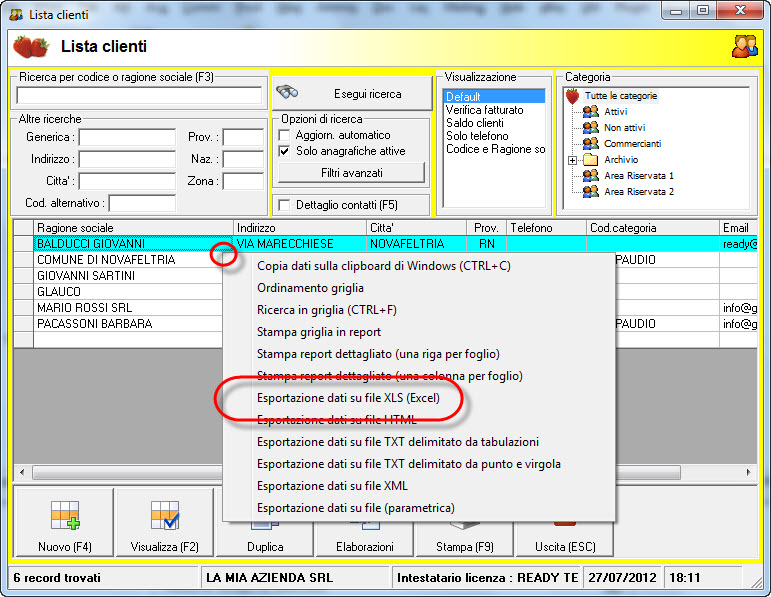Focus the Indirizzo search field

(x=127, y=159)
